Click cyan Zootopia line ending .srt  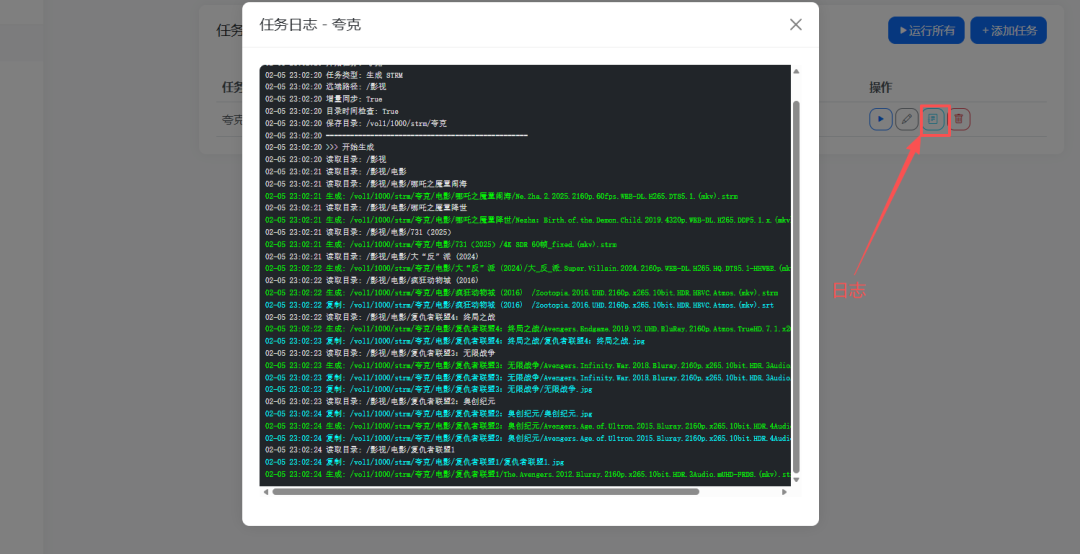pos(519,305)
